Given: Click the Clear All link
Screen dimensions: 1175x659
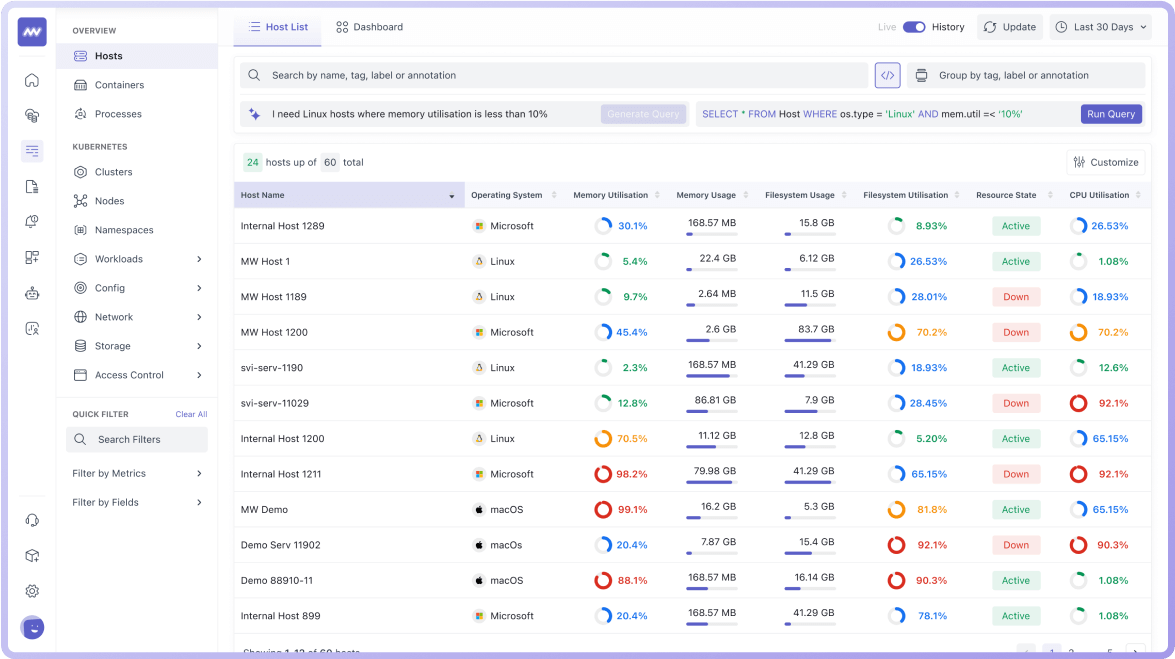Looking at the screenshot, I should tap(191, 414).
